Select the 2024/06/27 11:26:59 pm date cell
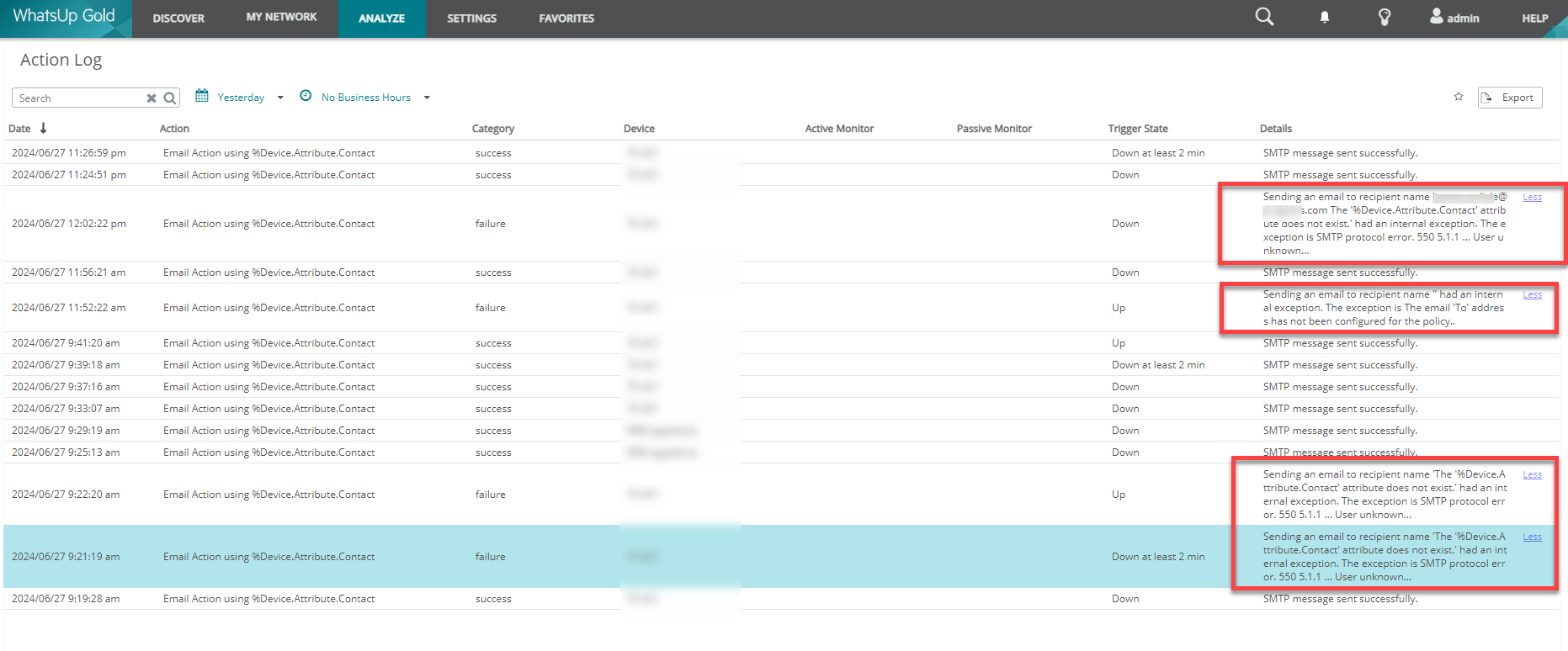1568x651 pixels. pos(69,153)
